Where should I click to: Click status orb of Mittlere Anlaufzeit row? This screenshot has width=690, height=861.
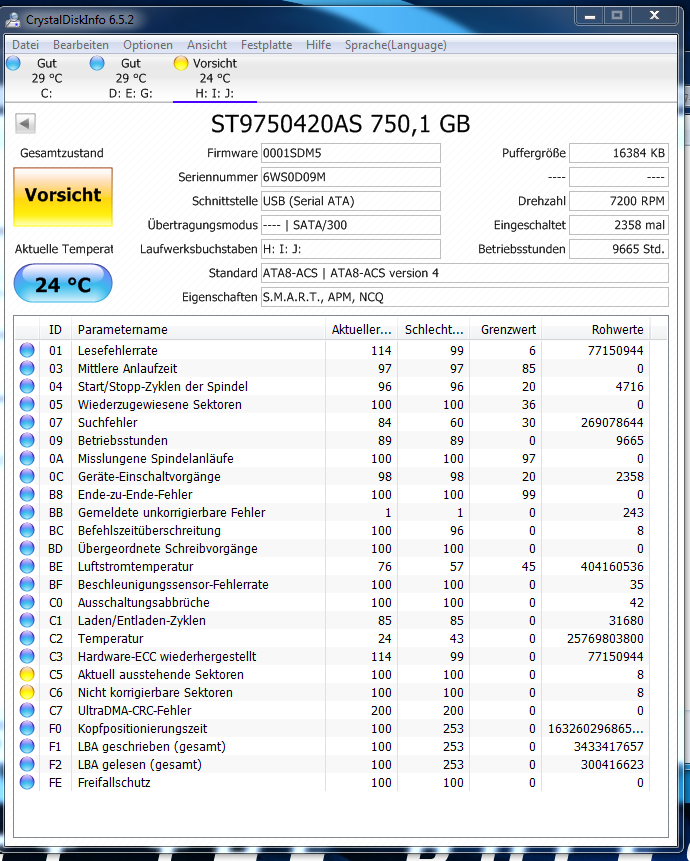(x=27, y=368)
